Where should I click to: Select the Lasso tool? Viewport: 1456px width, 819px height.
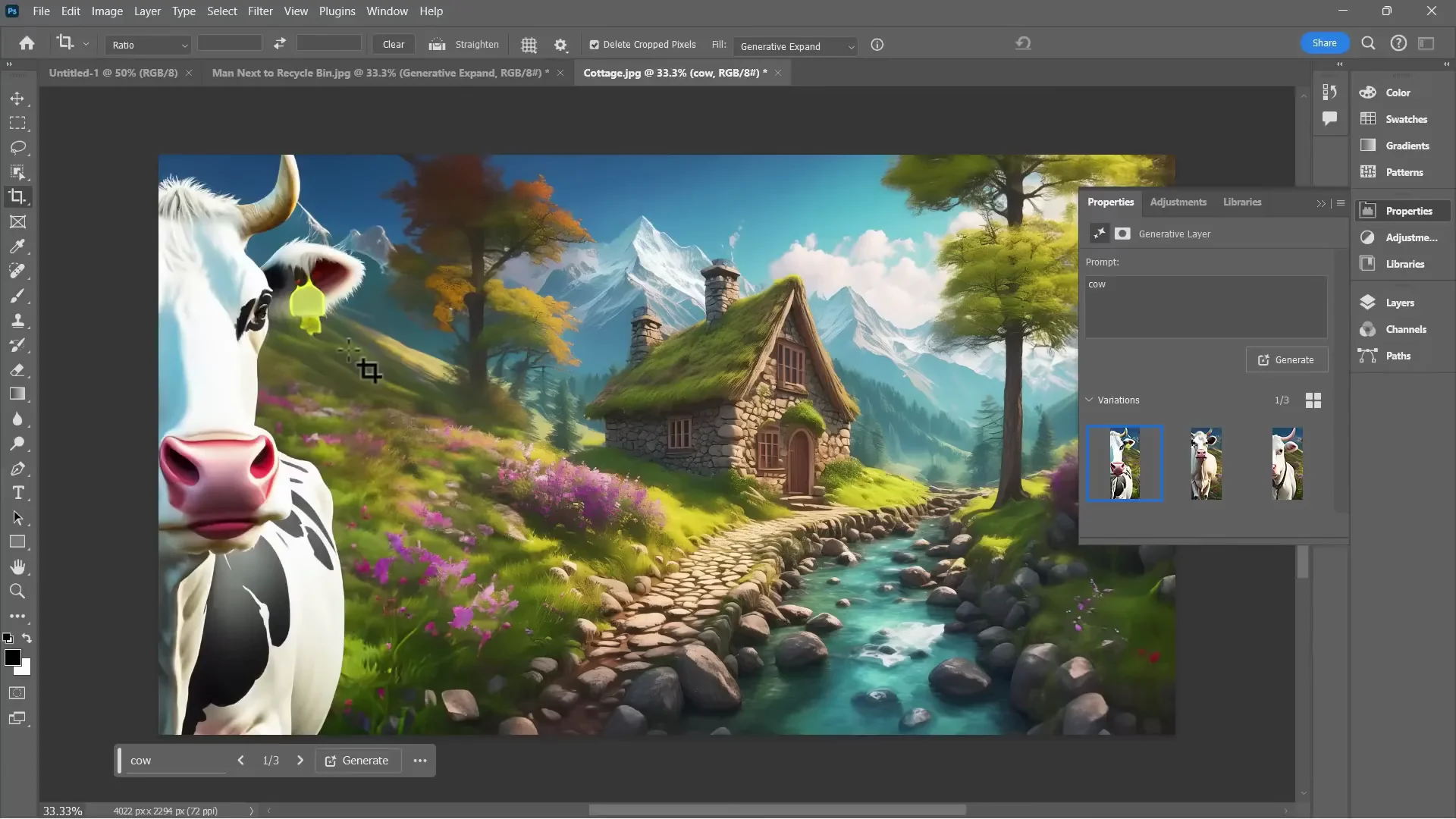point(18,147)
